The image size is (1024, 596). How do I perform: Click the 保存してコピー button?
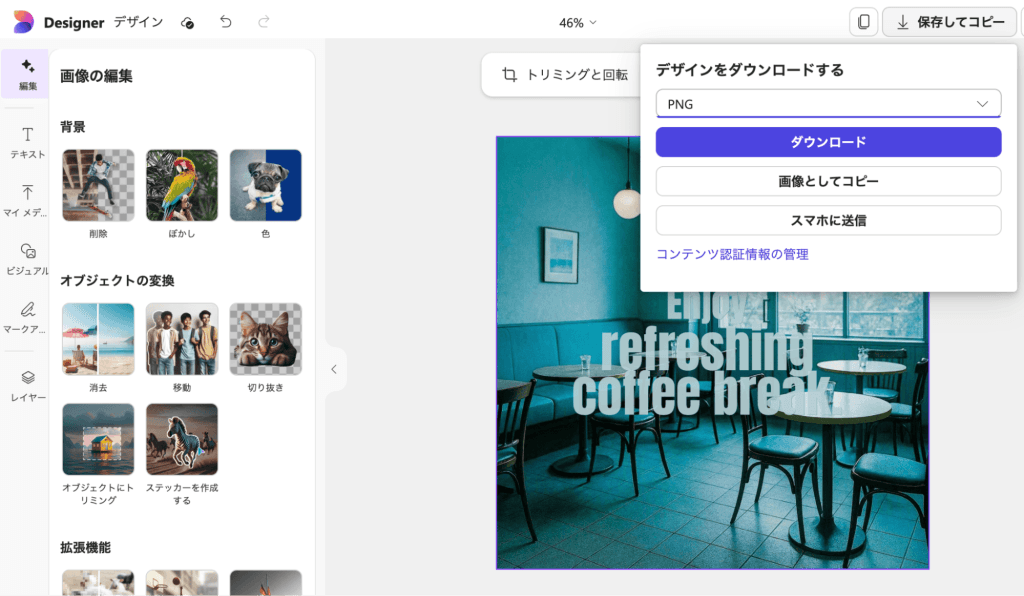950,22
